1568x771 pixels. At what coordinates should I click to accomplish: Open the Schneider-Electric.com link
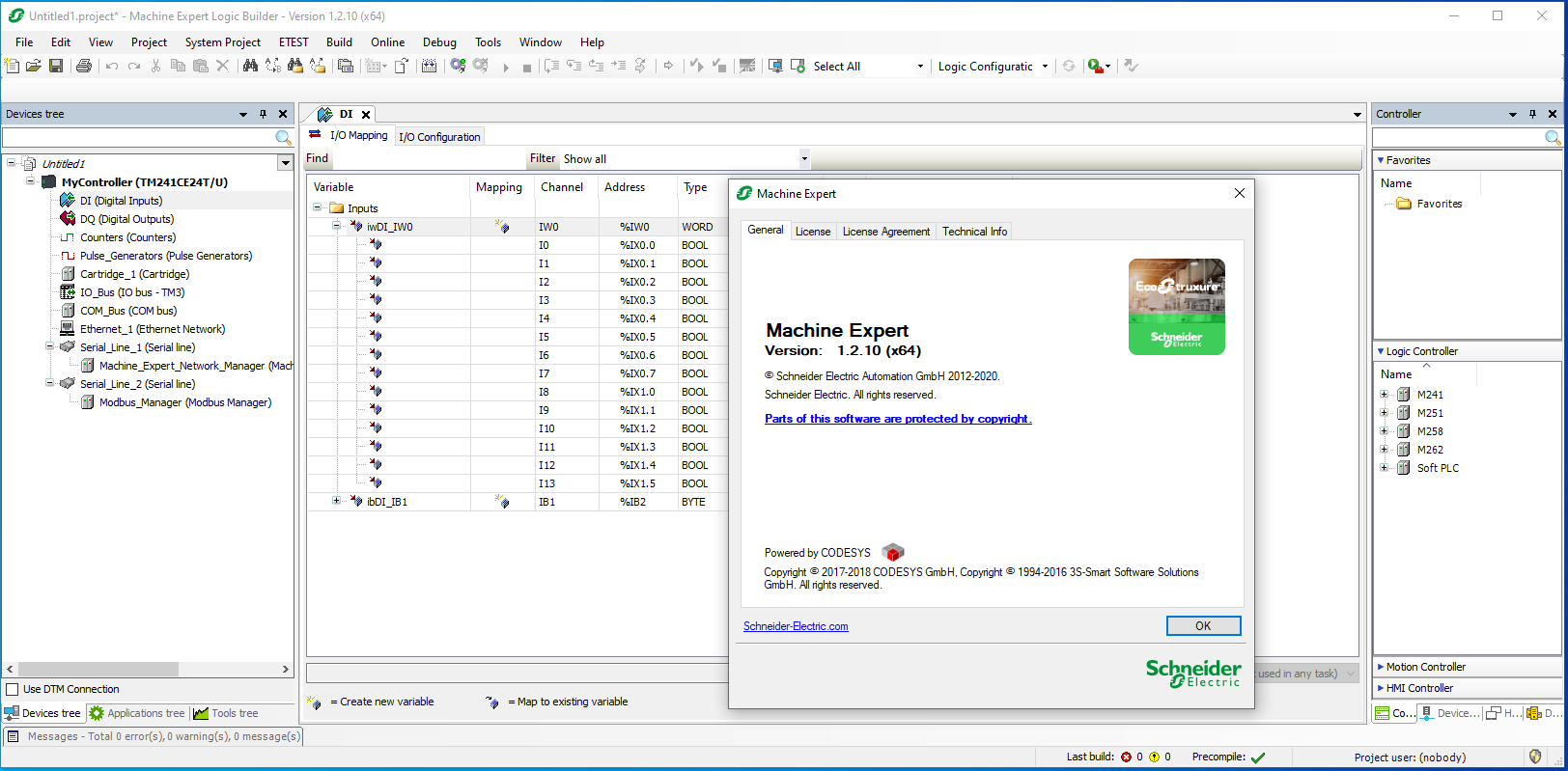(x=796, y=626)
